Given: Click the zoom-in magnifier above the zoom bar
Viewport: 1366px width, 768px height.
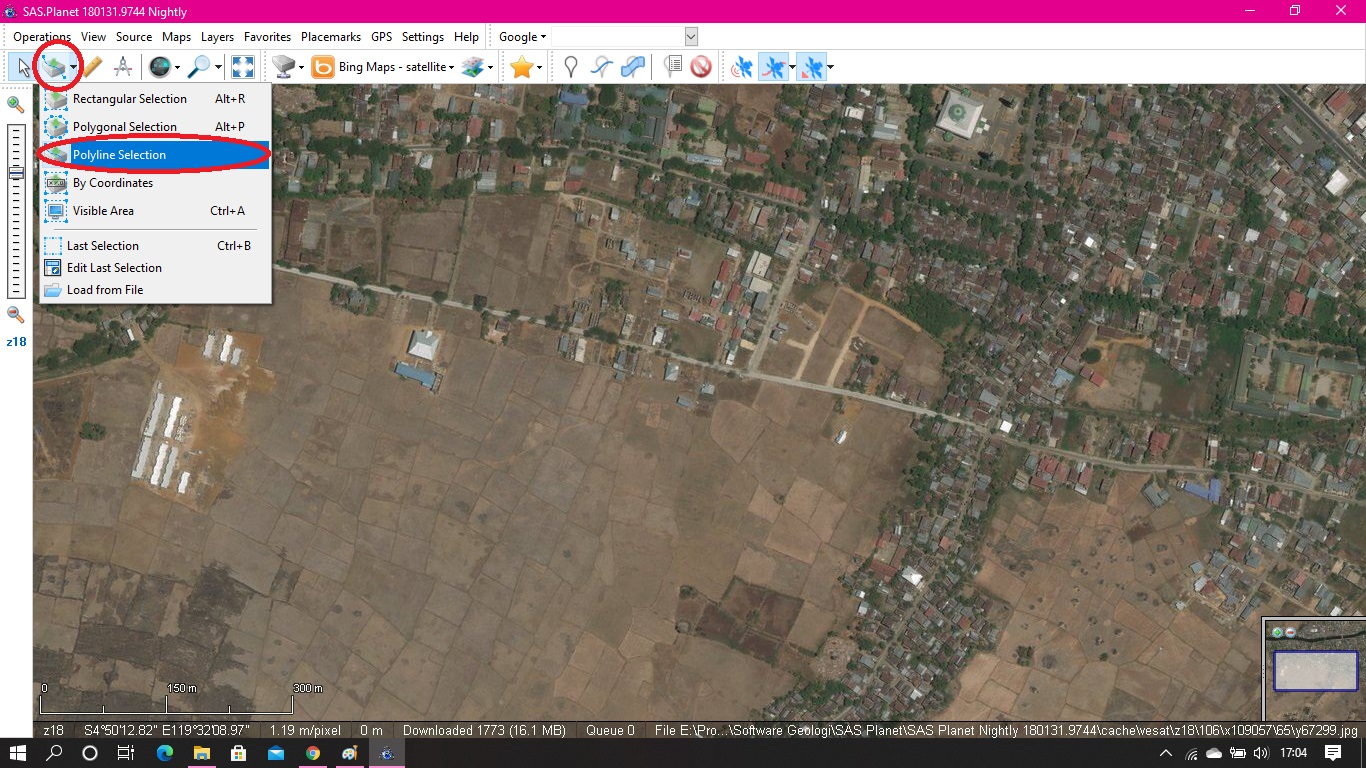Looking at the screenshot, I should click(15, 104).
